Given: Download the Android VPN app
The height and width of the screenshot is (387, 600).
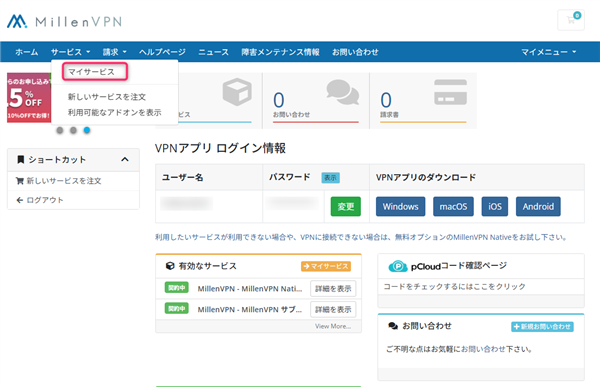Looking at the screenshot, I should click(x=538, y=206).
